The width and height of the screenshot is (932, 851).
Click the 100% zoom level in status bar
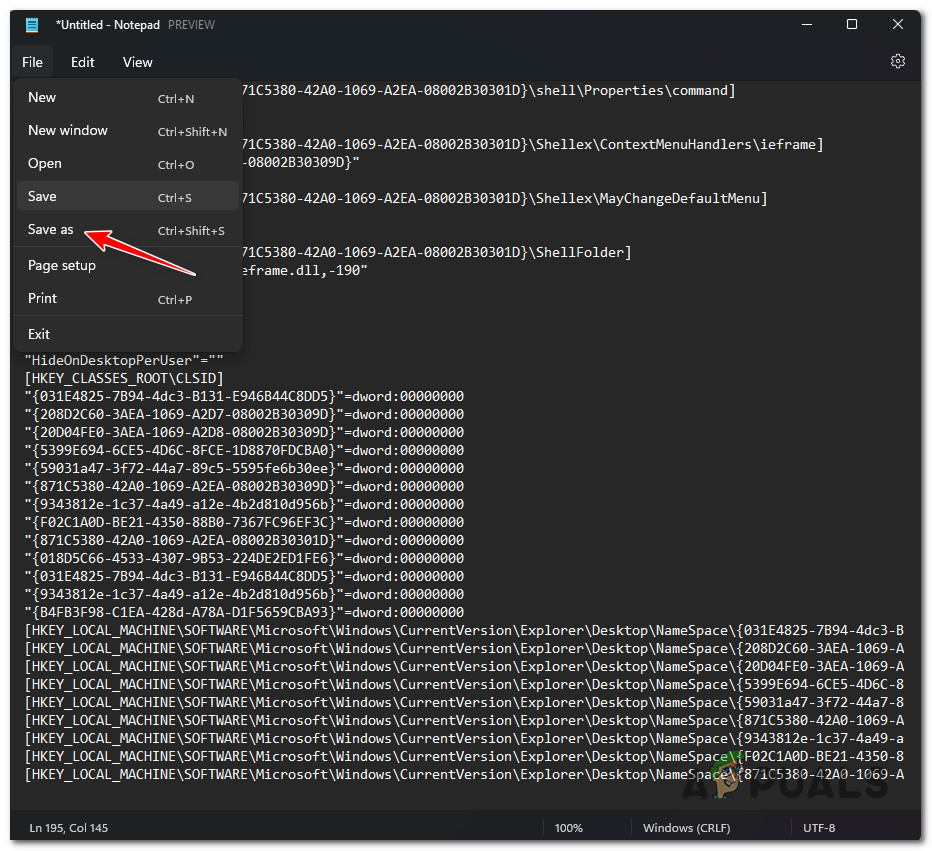(x=568, y=827)
